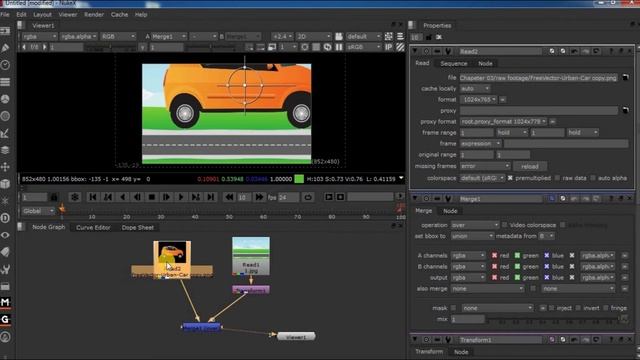Image resolution: width=640 pixels, height=360 pixels.
Task: Open the format 1024x765 dropdown
Action: pyautogui.click(x=478, y=100)
